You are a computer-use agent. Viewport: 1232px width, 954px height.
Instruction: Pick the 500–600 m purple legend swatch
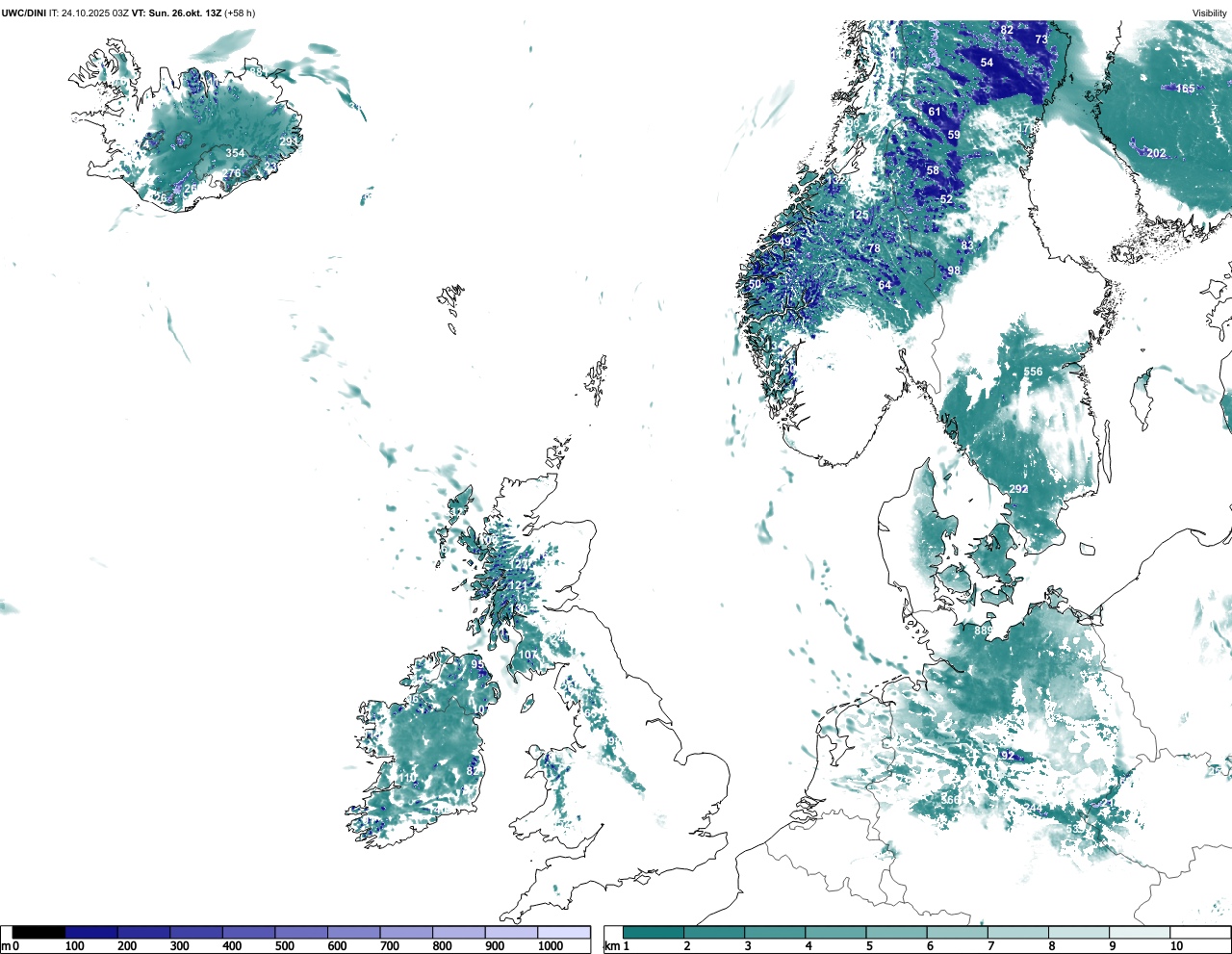301,932
